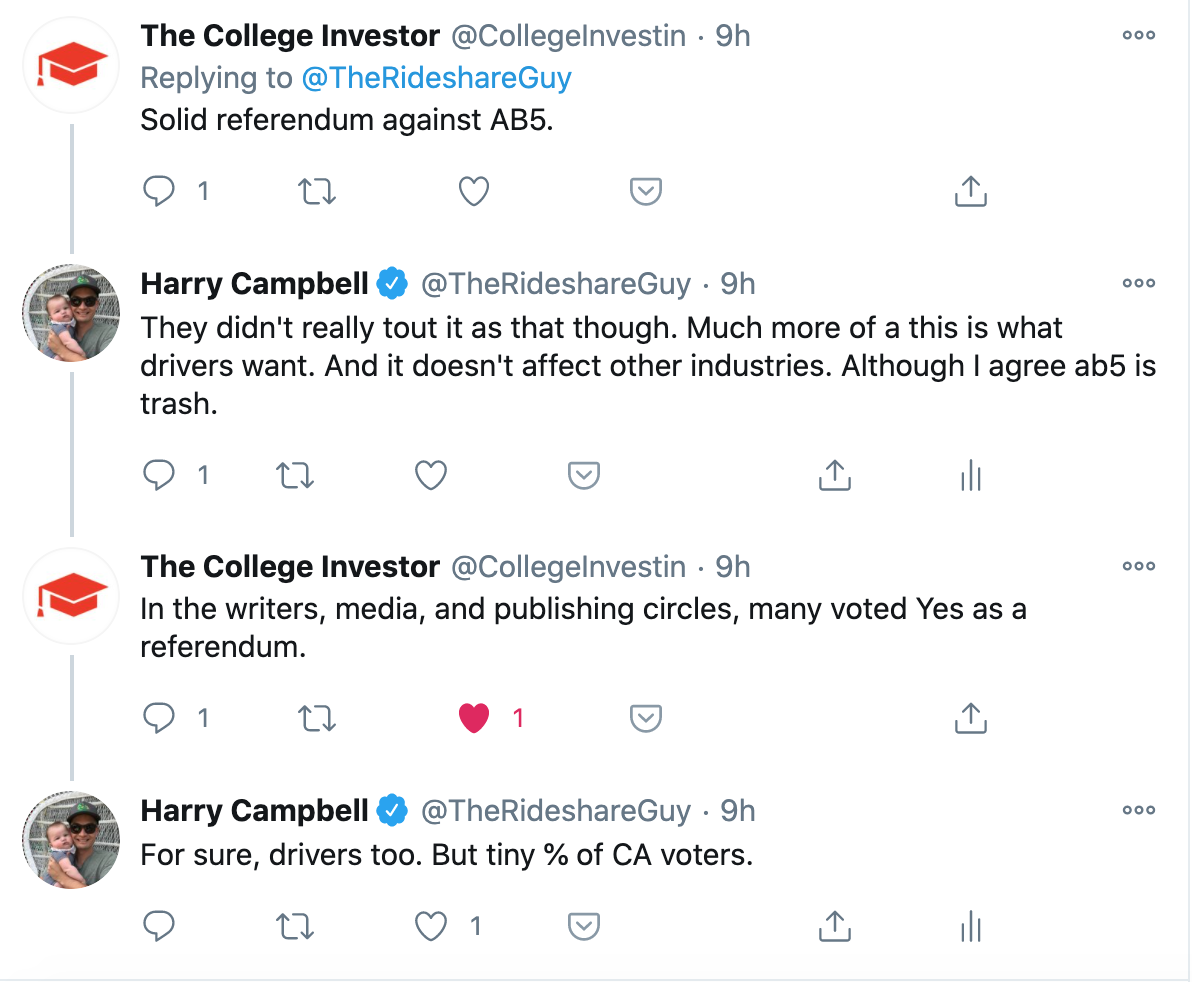Open Harry Campbell's profile photo on last tweet
1192x982 pixels.
71,840
